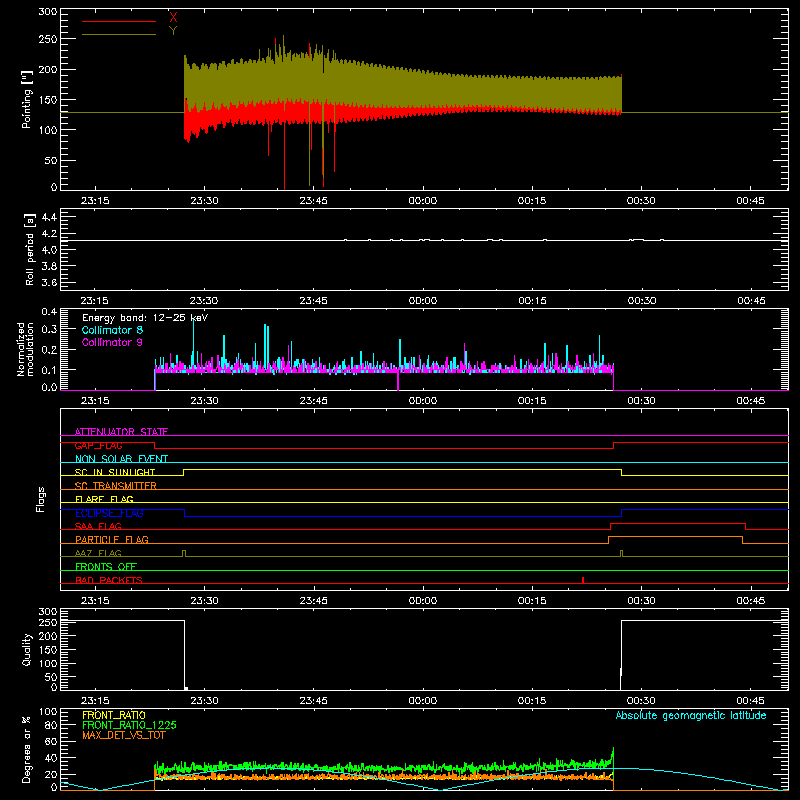
Task: Click the 00:45 tick label under Flags plot
Action: (751, 601)
